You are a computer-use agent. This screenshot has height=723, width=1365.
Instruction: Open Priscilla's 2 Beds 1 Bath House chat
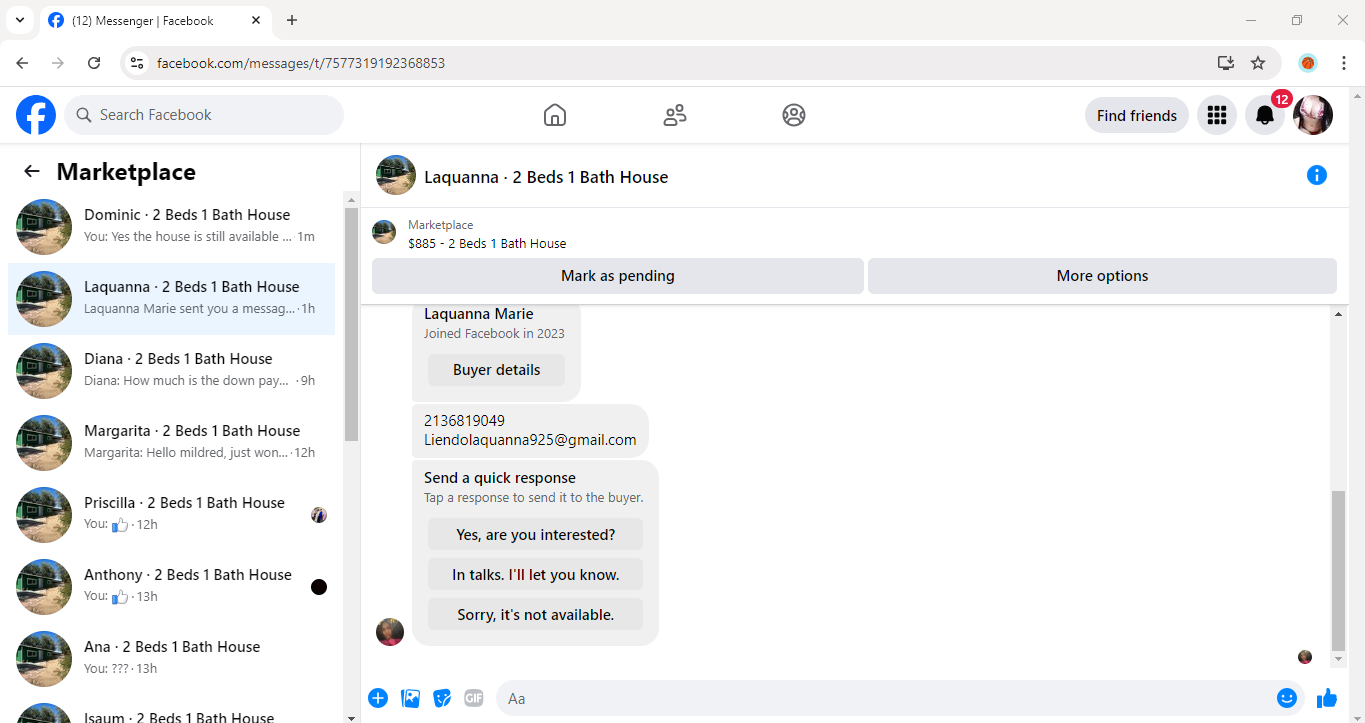pos(172,515)
